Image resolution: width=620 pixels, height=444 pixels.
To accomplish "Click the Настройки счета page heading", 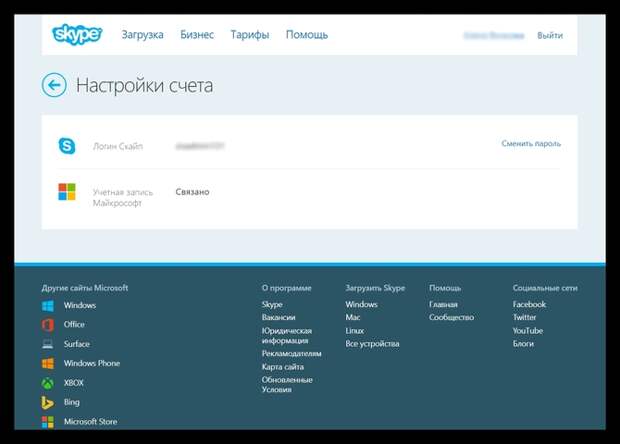I will 144,85.
